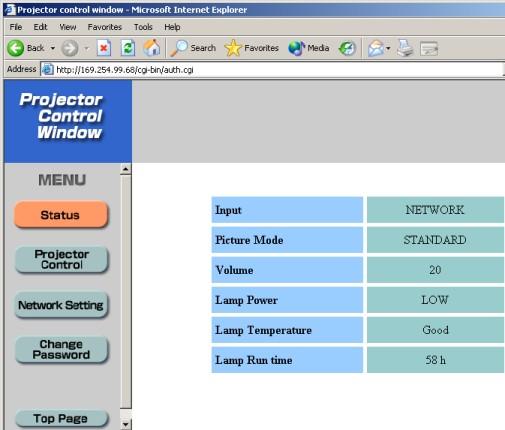
Task: Open Network Setting from the menu
Action: (x=61, y=305)
